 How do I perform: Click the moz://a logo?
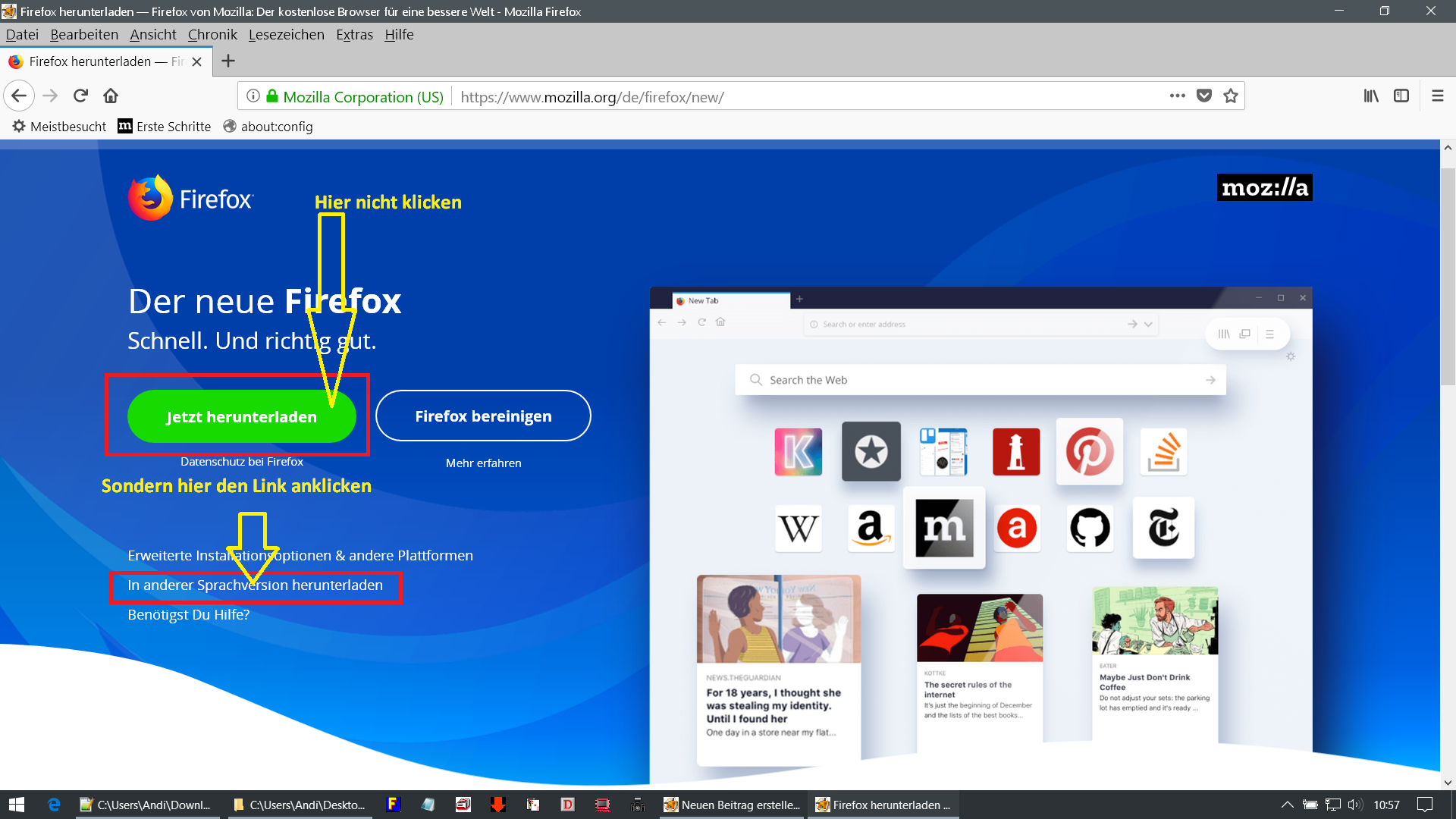tap(1265, 187)
